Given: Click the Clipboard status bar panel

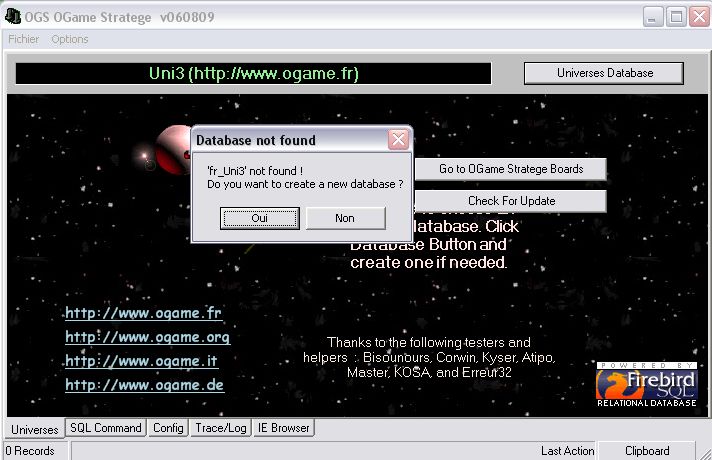Looking at the screenshot, I should [647, 451].
